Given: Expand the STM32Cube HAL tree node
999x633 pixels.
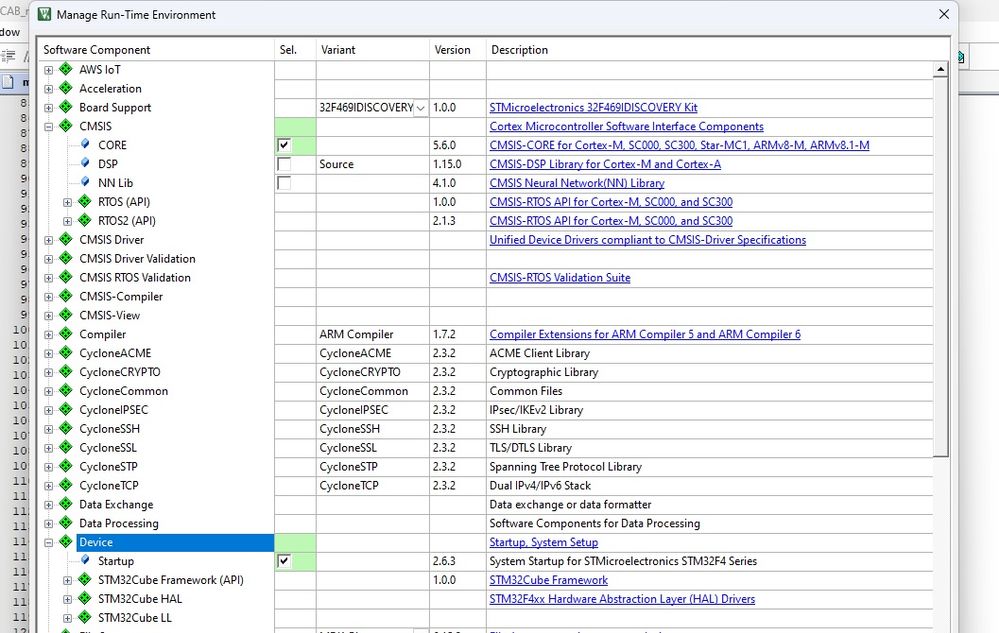Looking at the screenshot, I should 68,599.
